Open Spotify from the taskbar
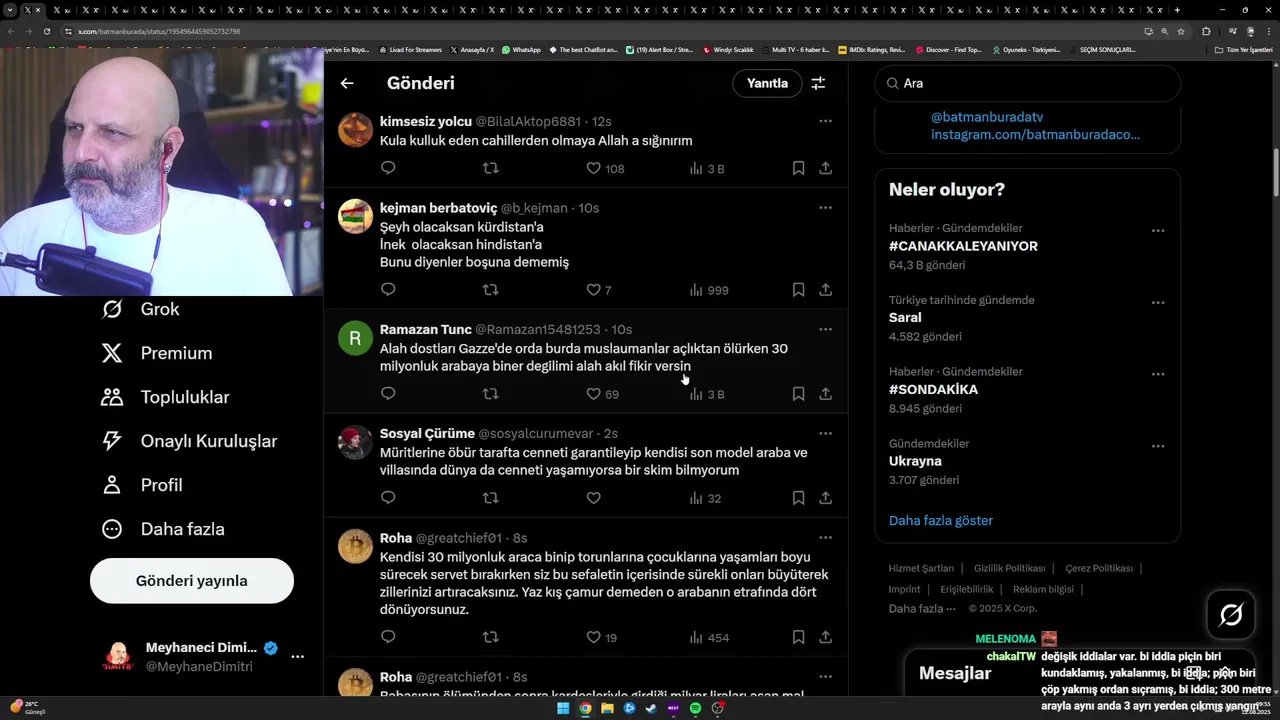This screenshot has width=1280, height=720. 695,708
